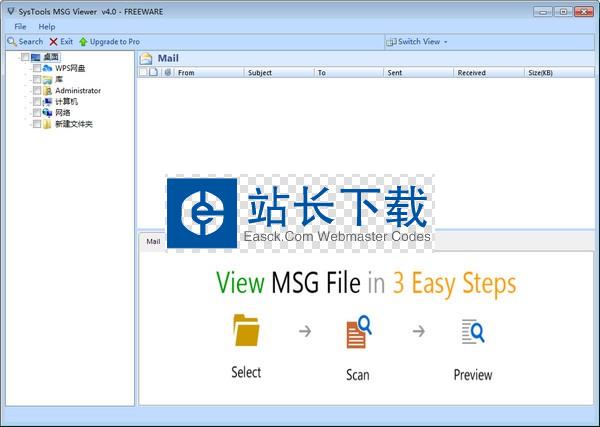Click Upgrade to Pro
The image size is (600, 427).
[x=109, y=42]
